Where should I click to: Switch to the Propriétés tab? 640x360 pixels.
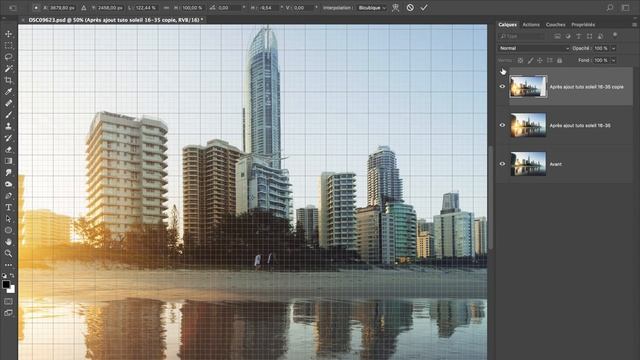click(x=583, y=24)
